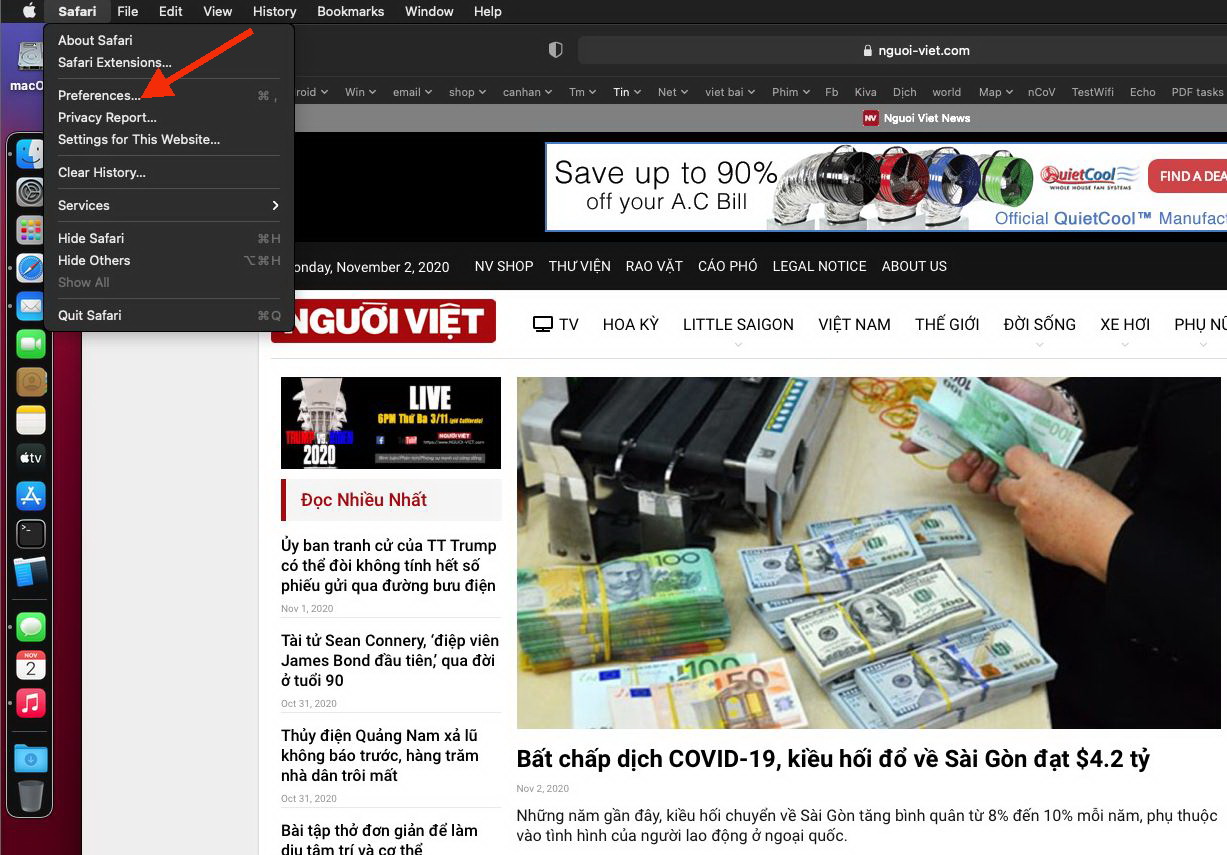This screenshot has width=1227, height=855.
Task: Click the privacy shield icon near address bar
Action: point(556,50)
